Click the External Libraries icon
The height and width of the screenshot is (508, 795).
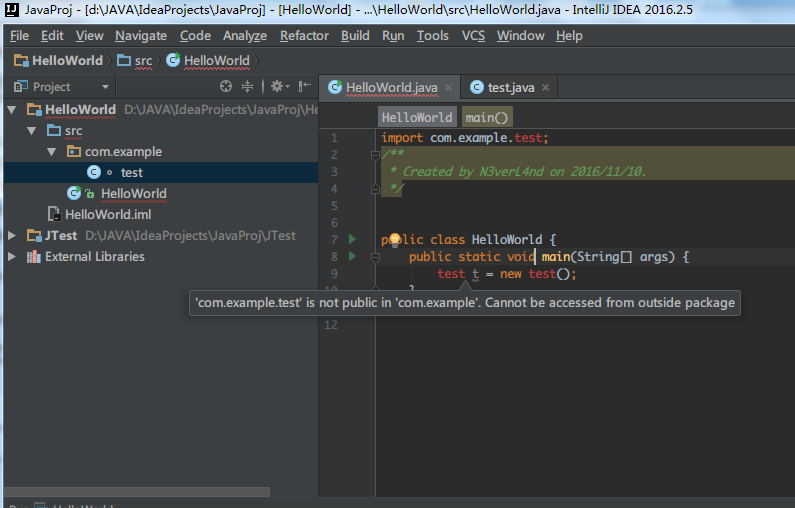(x=34, y=257)
